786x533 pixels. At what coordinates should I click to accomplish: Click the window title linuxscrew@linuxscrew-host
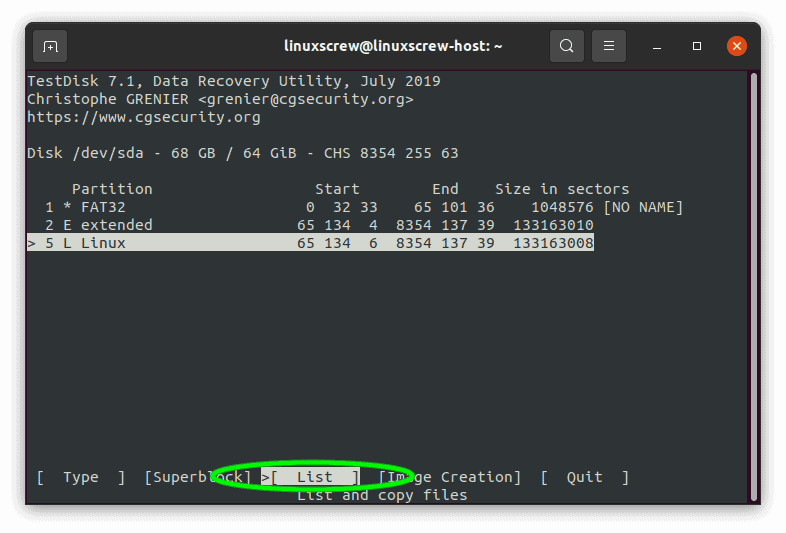click(x=393, y=46)
